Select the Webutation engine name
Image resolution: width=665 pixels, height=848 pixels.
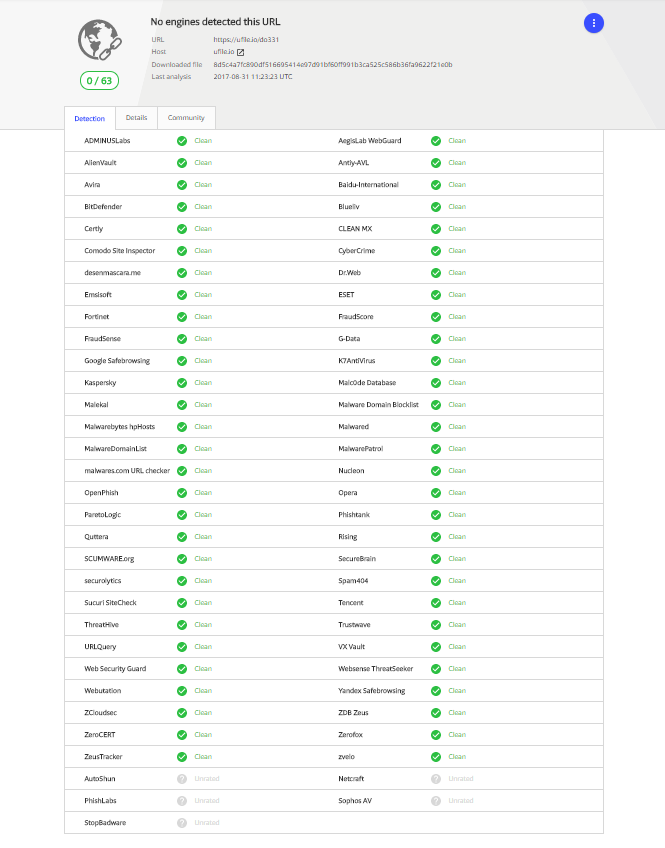pos(103,691)
